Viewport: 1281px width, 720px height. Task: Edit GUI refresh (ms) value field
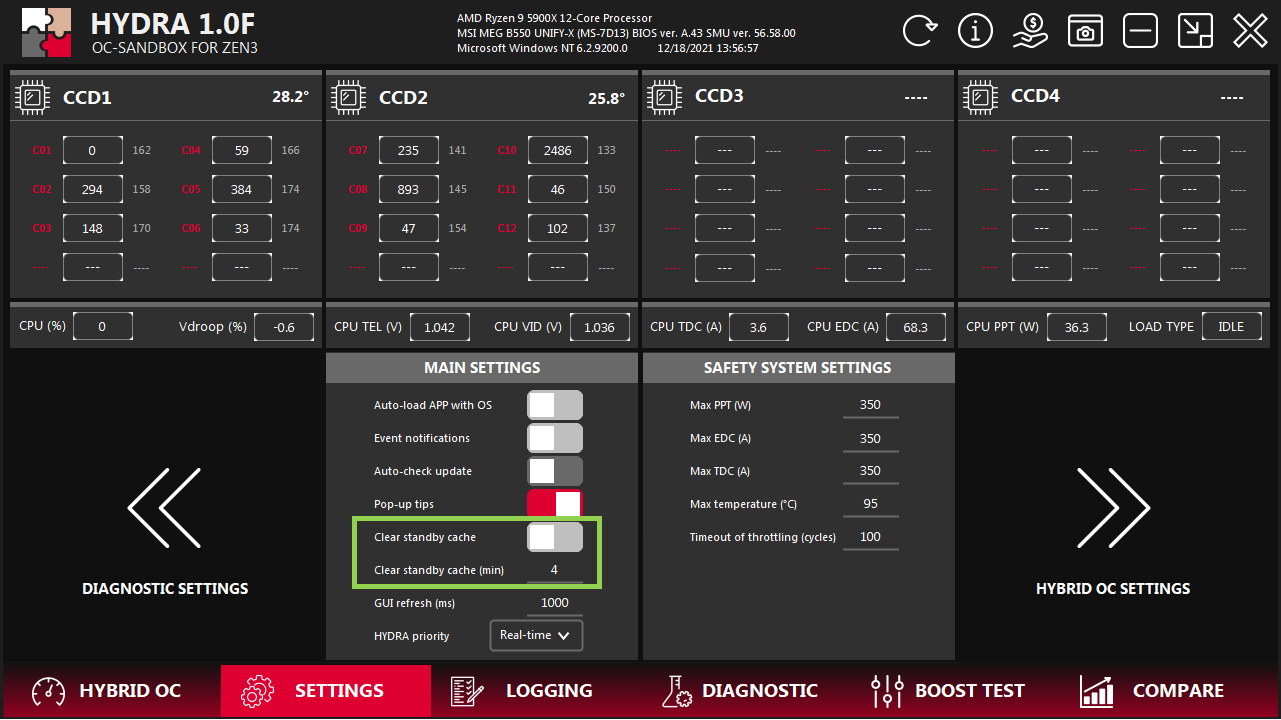pyautogui.click(x=554, y=603)
